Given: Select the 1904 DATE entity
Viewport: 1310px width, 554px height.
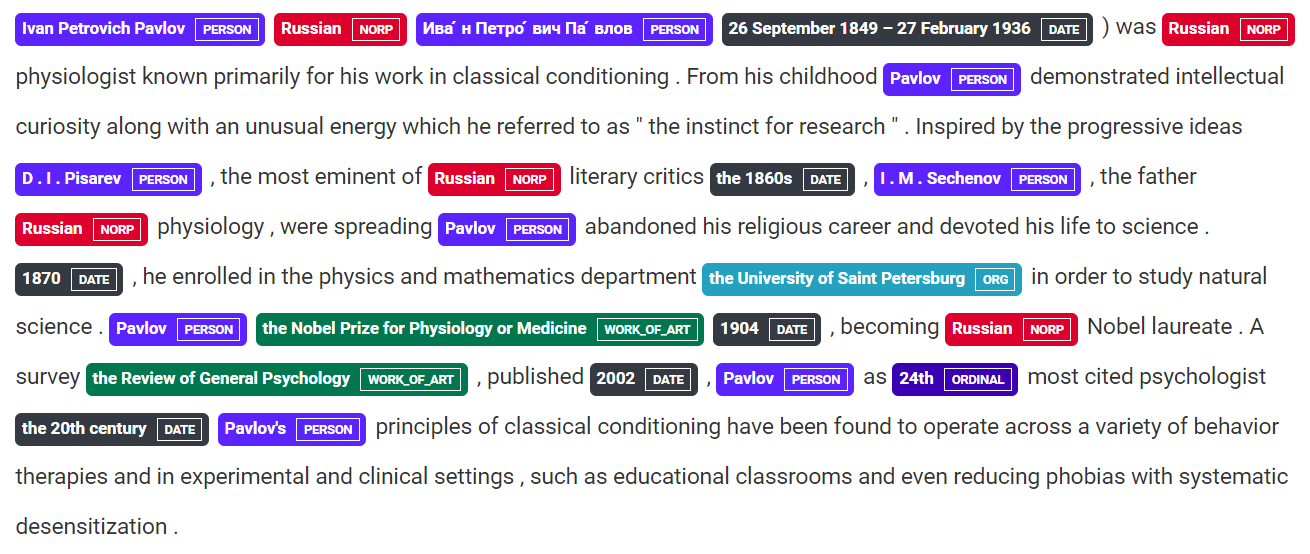Looking at the screenshot, I should 766,329.
